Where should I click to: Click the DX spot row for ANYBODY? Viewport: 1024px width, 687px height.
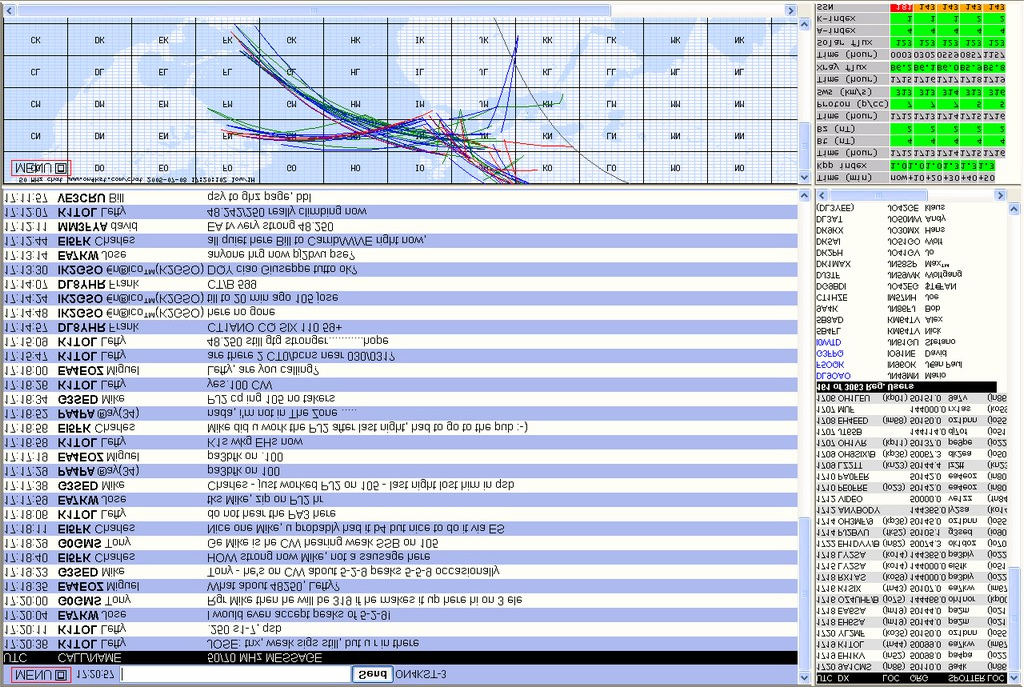pyautogui.click(x=911, y=510)
